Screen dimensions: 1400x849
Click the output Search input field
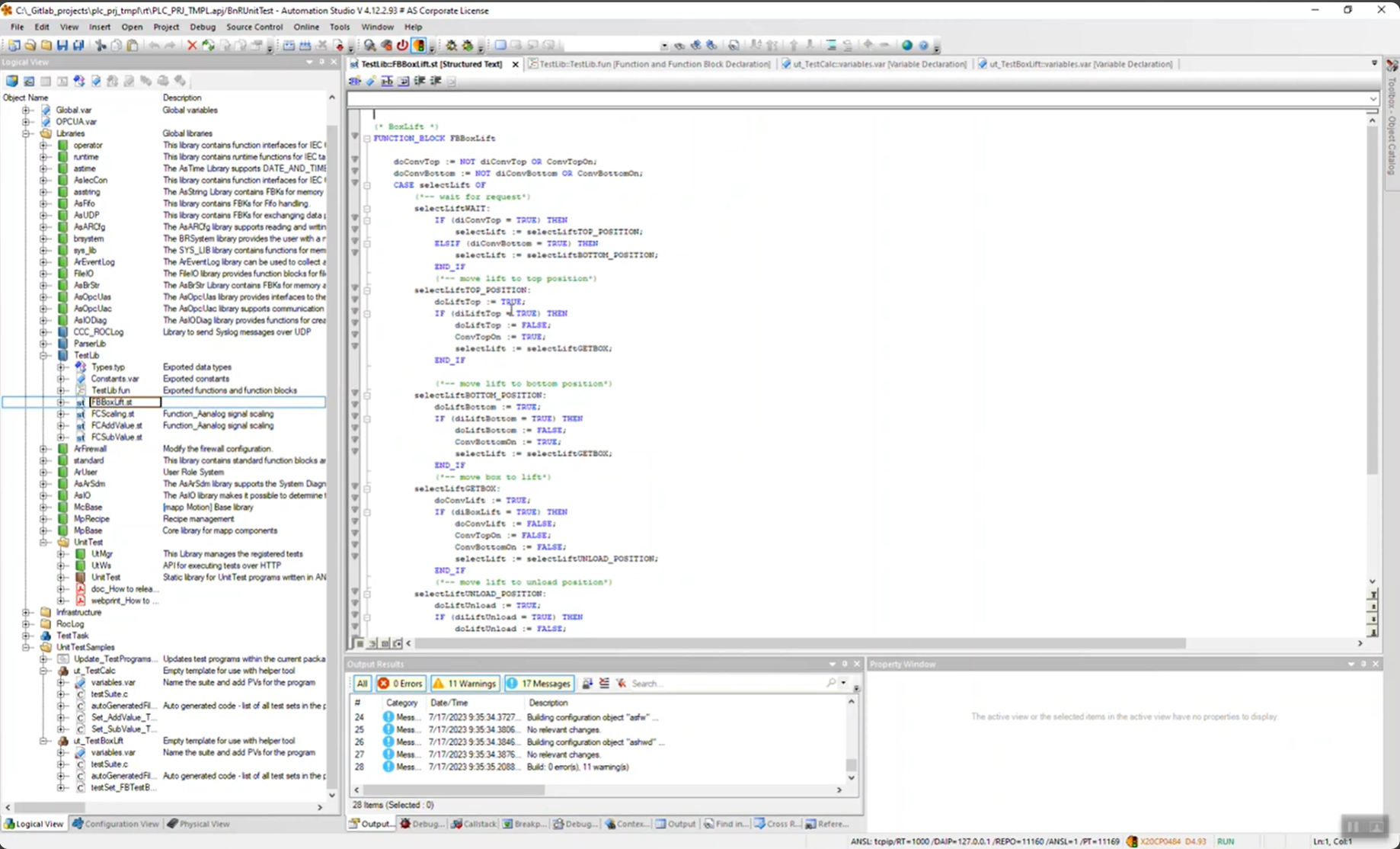[x=727, y=684]
